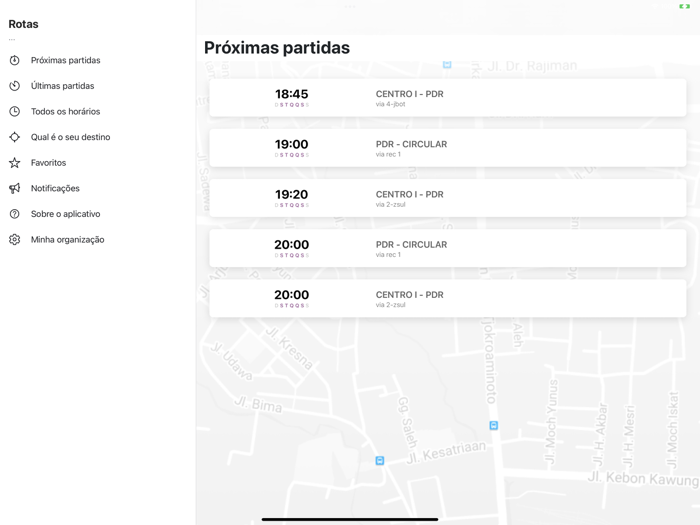The image size is (700, 525).
Task: Click the gear icon beside Minha organização
Action: pyautogui.click(x=15, y=240)
